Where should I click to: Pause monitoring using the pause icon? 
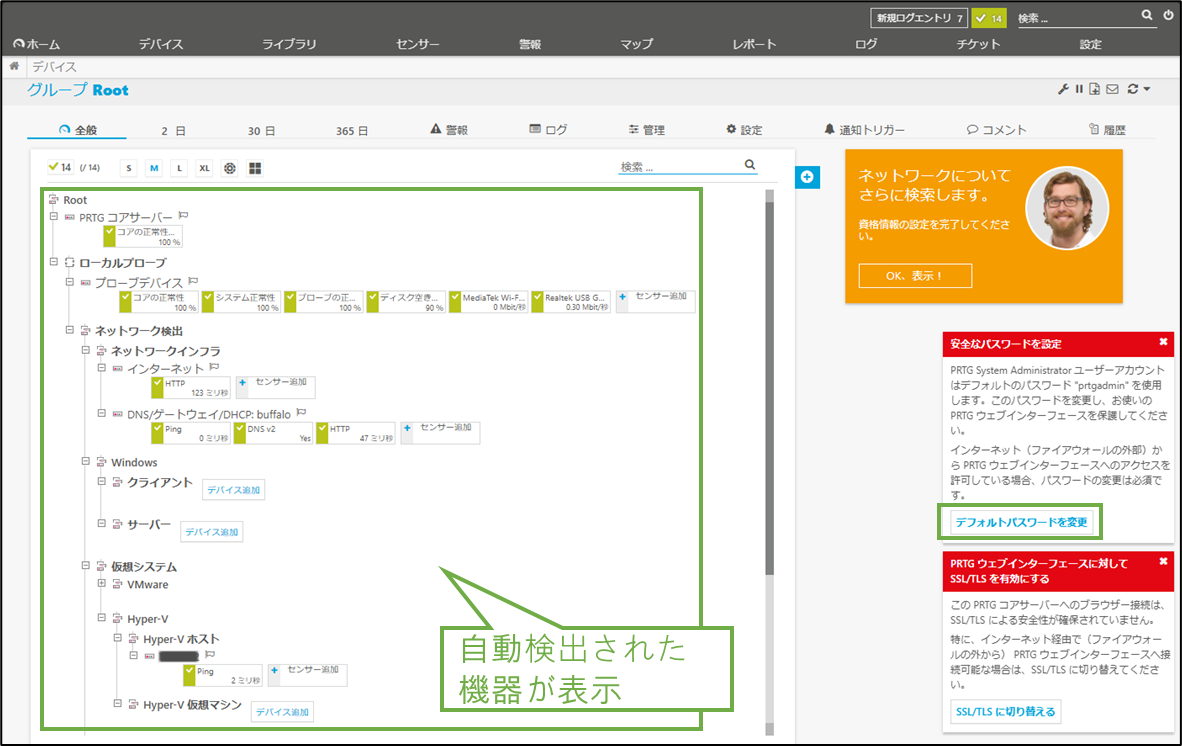(1080, 88)
